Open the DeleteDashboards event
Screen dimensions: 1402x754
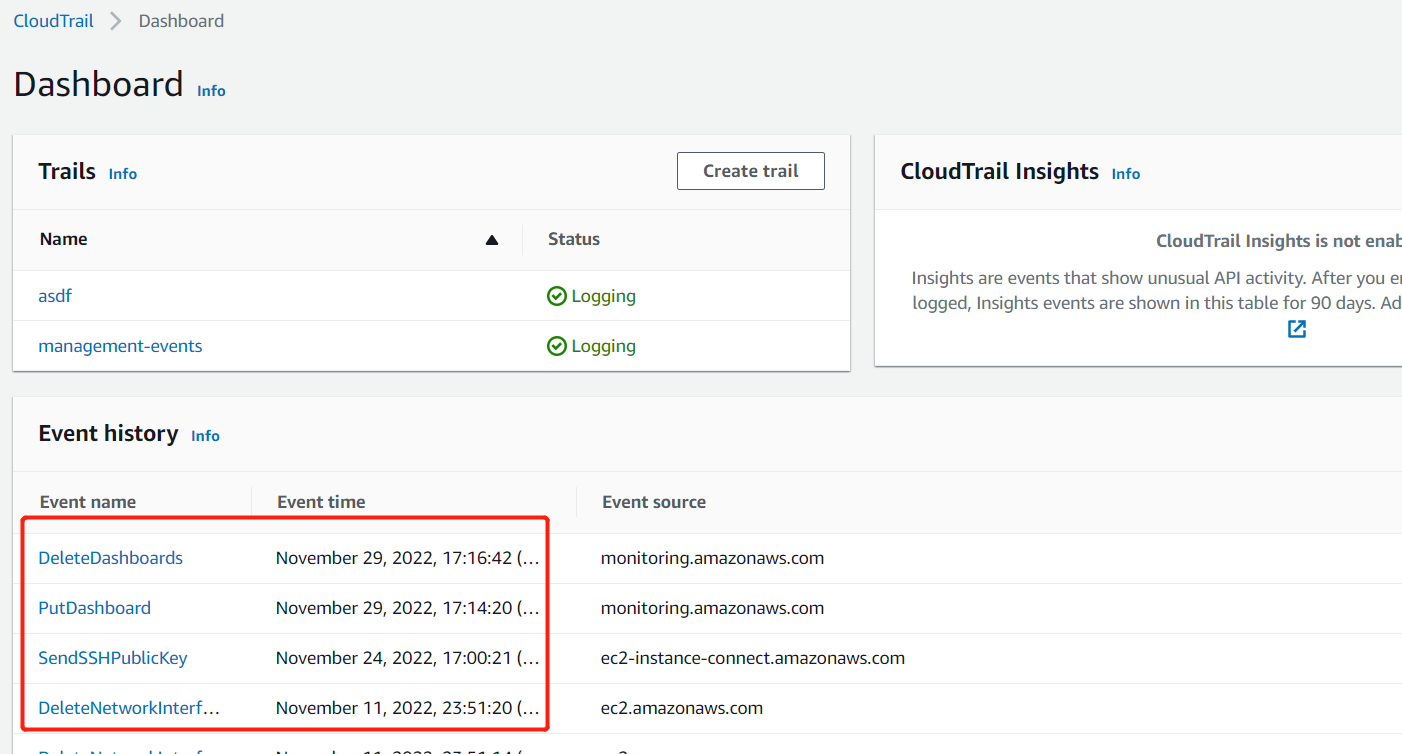(110, 558)
